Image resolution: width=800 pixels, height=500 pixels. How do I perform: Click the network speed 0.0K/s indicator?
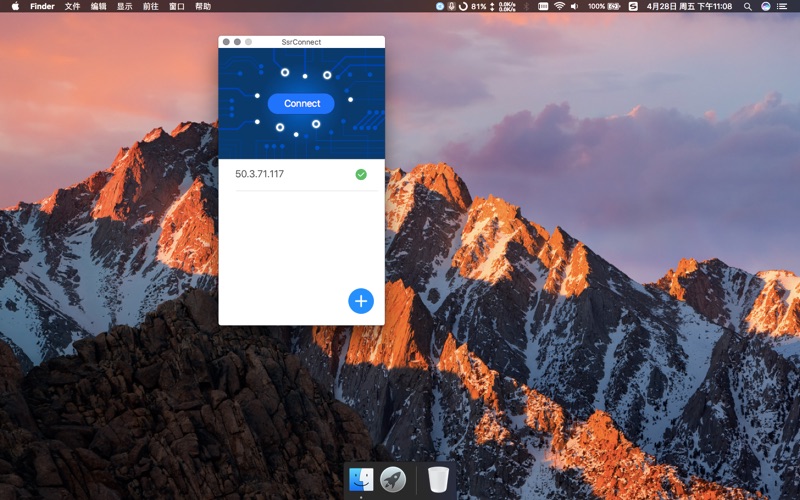pos(503,6)
